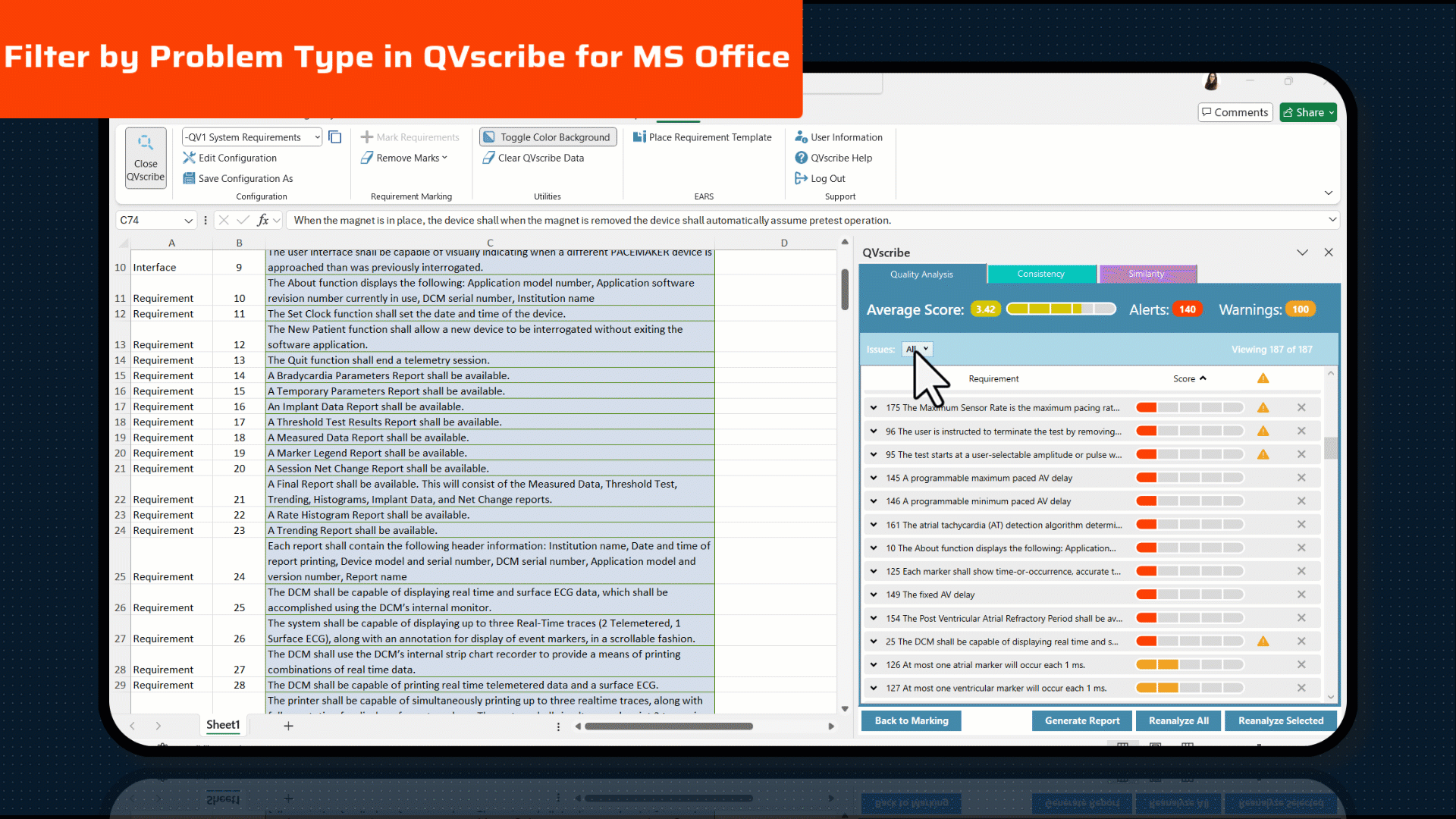Expand requirement 175 The Maximum Sensor Rate

pos(874,408)
